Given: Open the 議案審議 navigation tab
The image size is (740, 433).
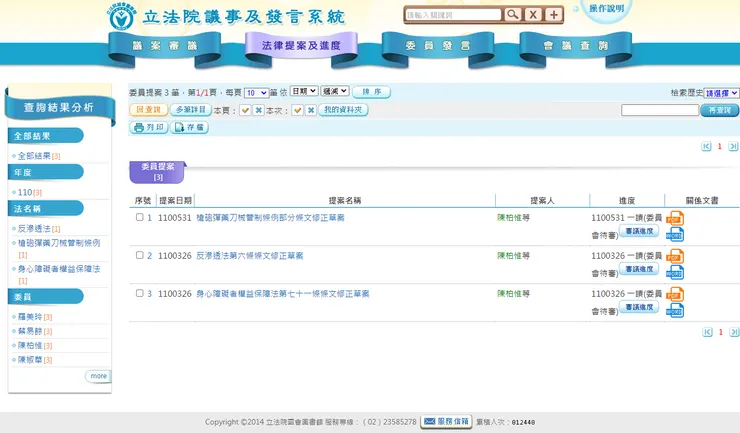Looking at the screenshot, I should (165, 46).
